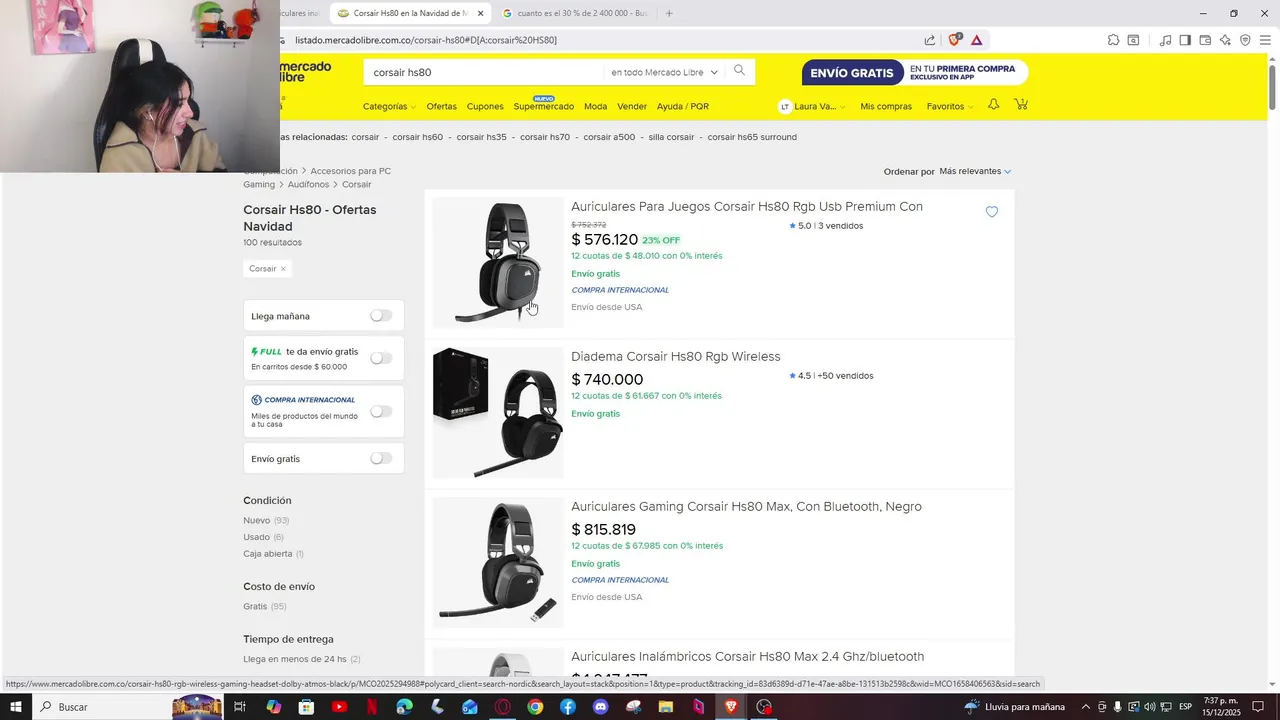
Task: Click the Envío Gratis primera compra banner
Action: pyautogui.click(x=915, y=72)
